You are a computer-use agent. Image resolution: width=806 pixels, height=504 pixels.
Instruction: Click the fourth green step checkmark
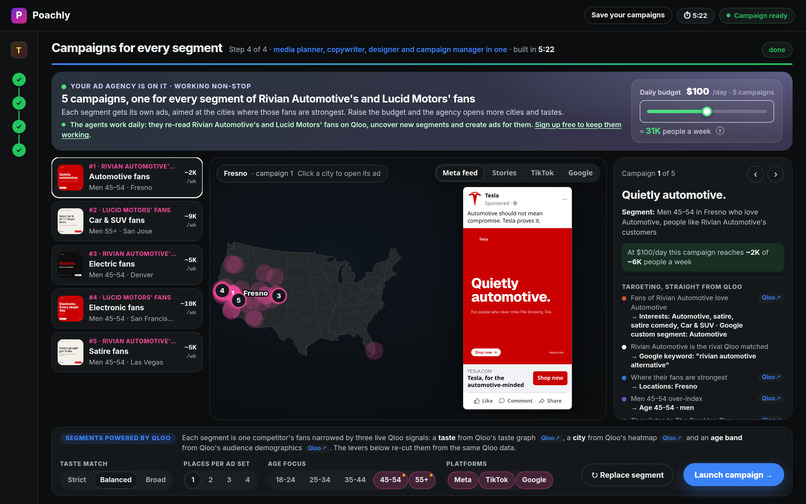pyautogui.click(x=19, y=150)
